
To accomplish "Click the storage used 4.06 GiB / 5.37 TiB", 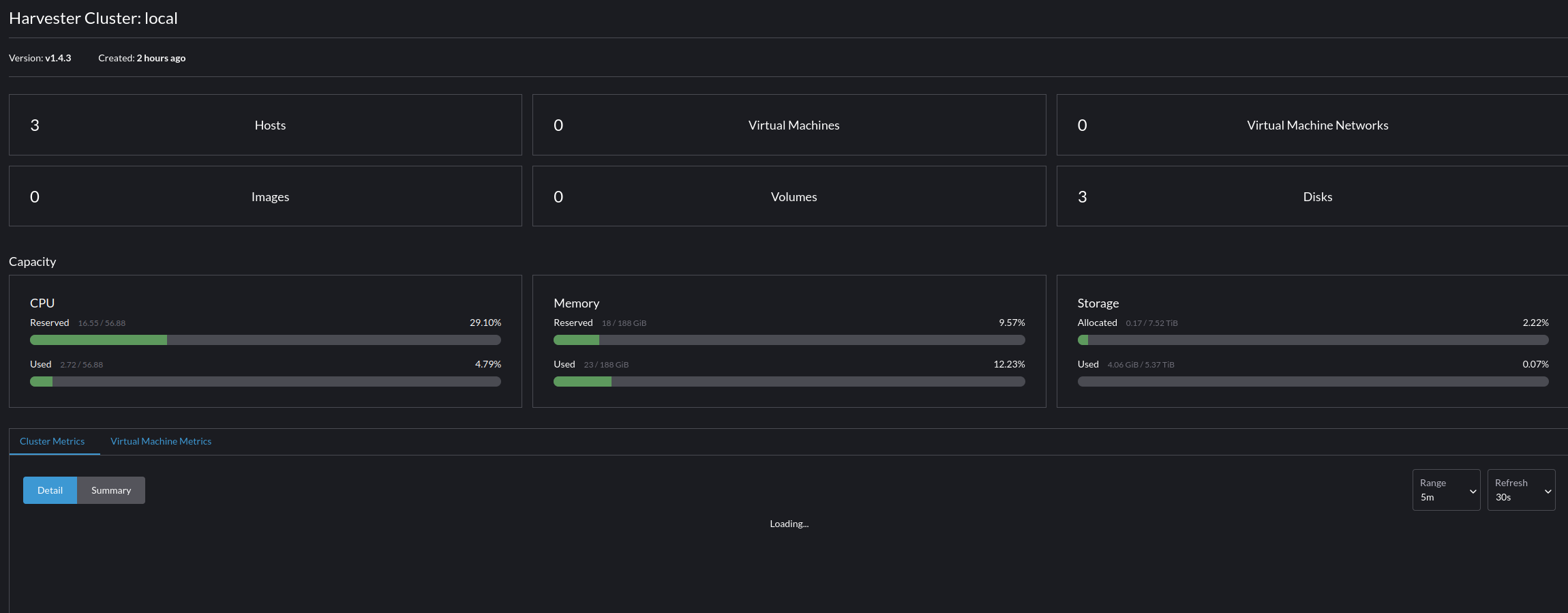I will tap(1141, 365).
